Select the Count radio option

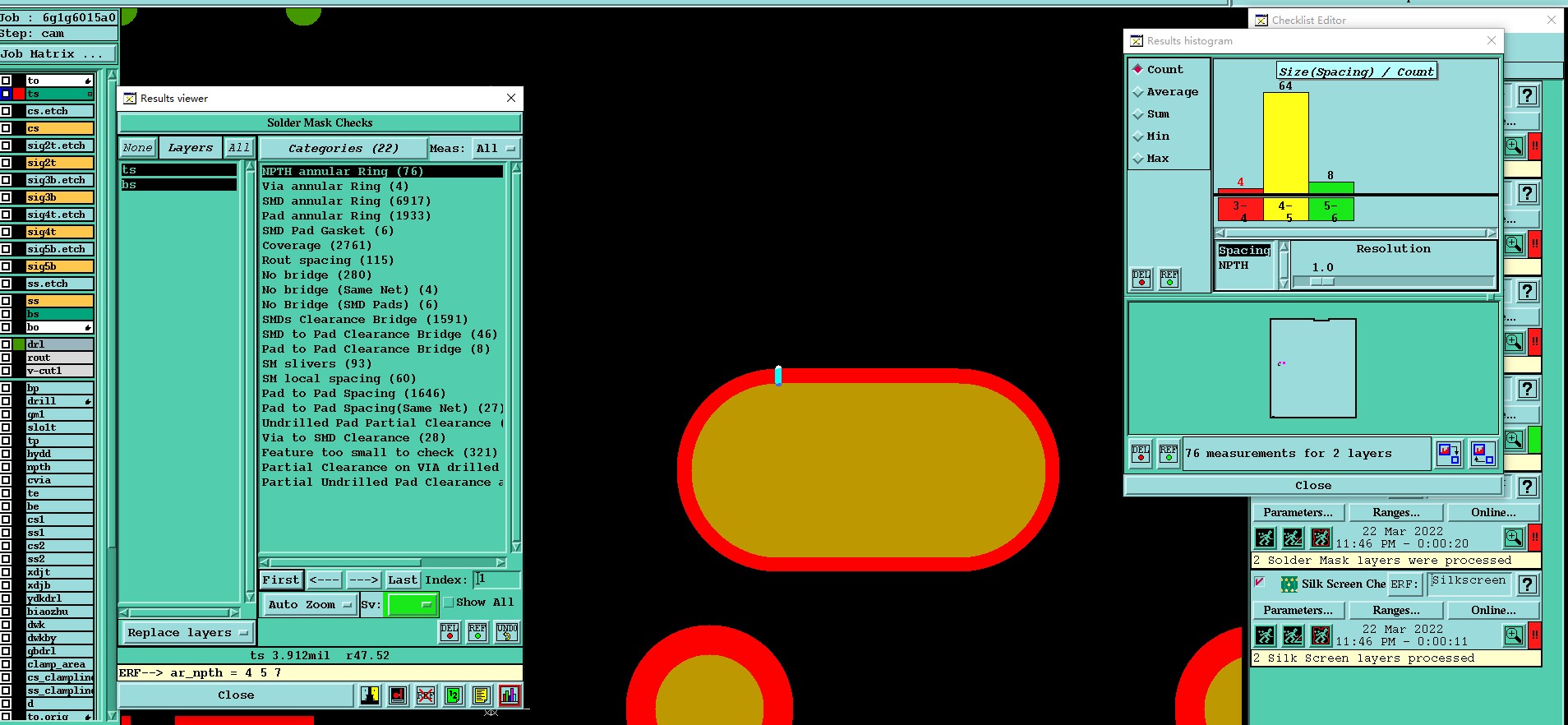[1138, 69]
